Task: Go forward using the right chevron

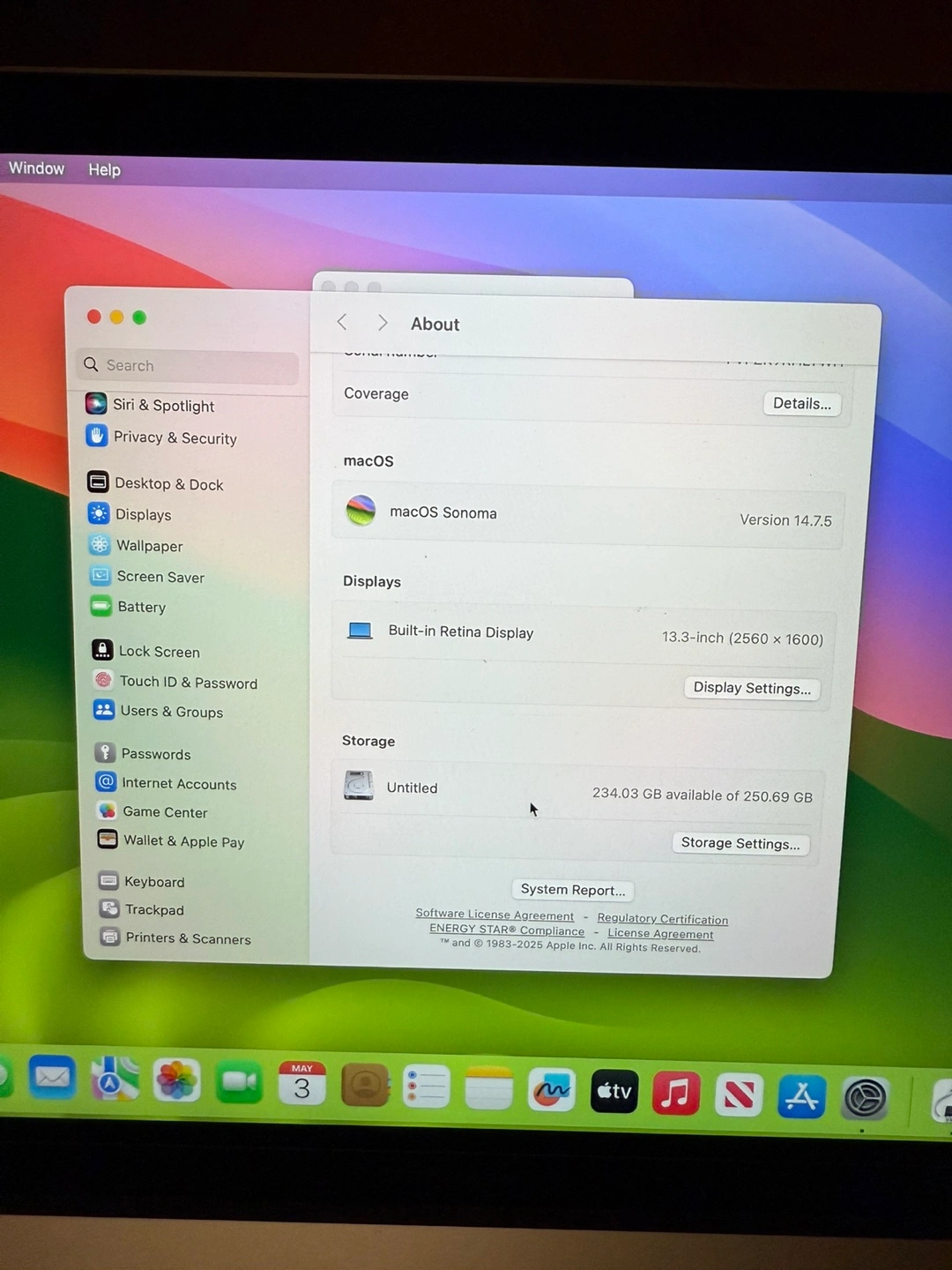Action: point(383,323)
